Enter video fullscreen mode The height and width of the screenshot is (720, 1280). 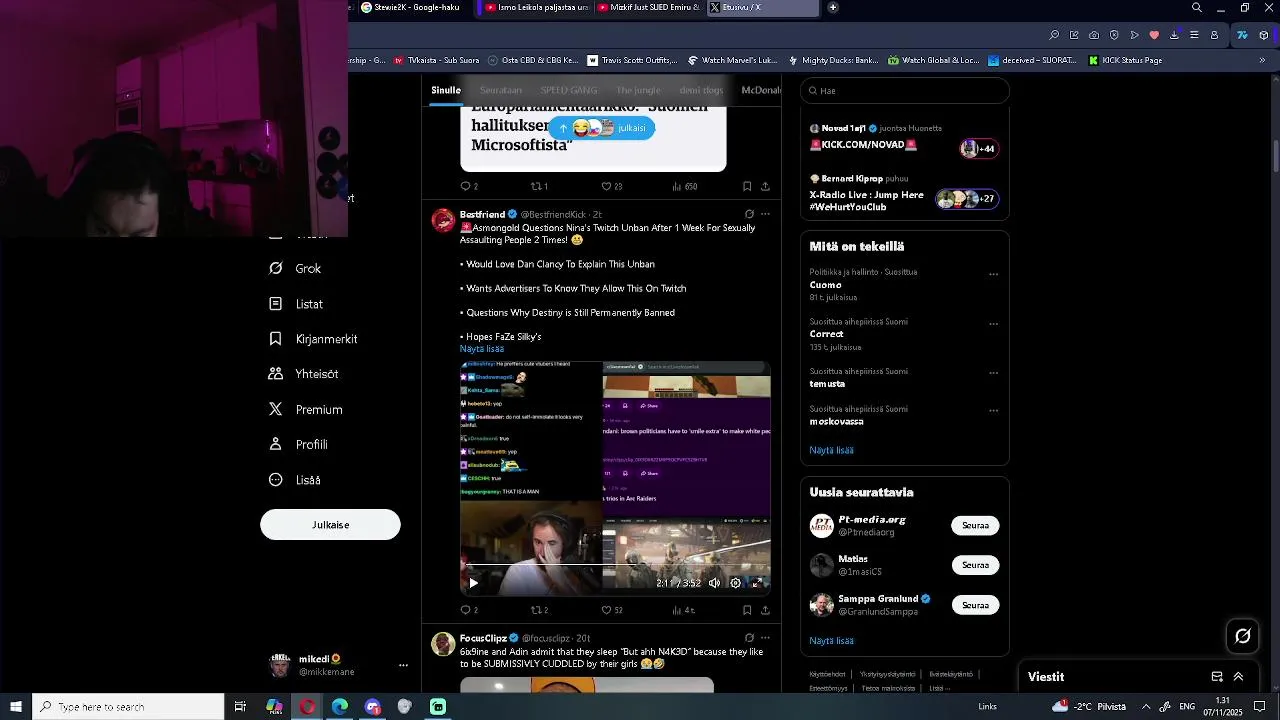(x=757, y=583)
